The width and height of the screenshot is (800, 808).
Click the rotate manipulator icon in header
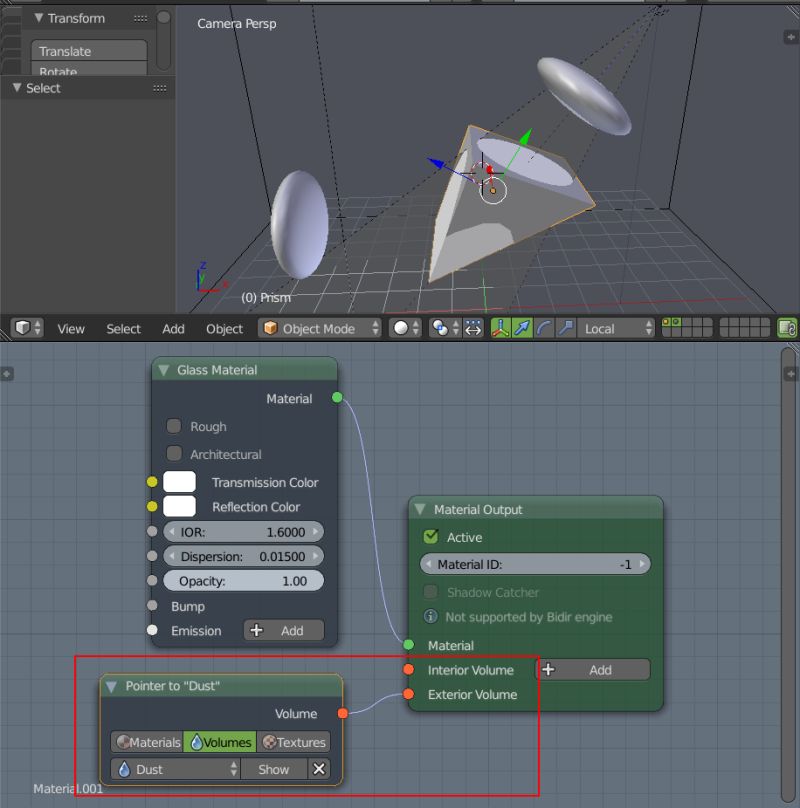pos(545,328)
